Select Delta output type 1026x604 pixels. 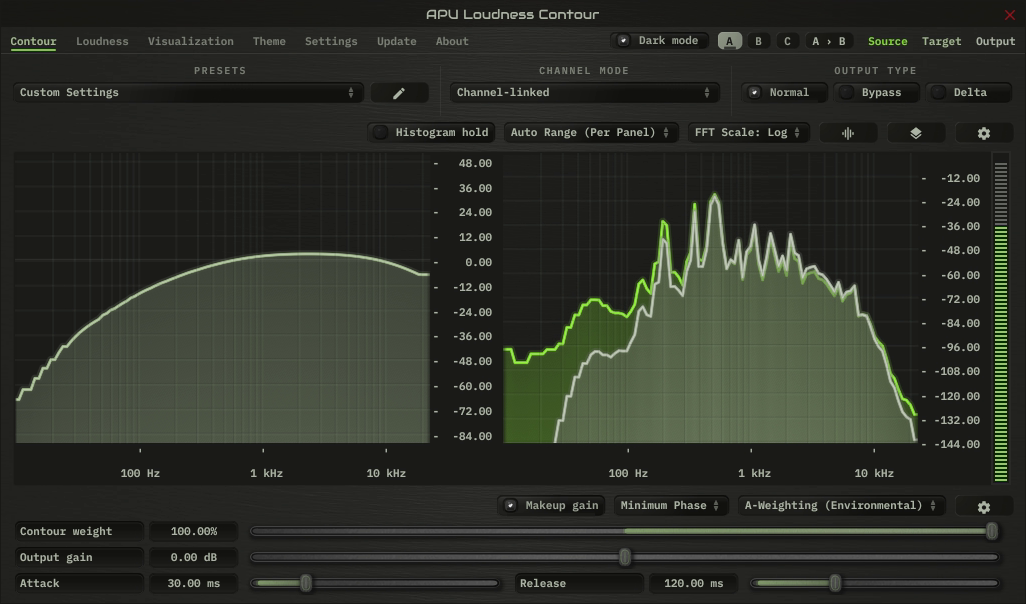pos(968,92)
